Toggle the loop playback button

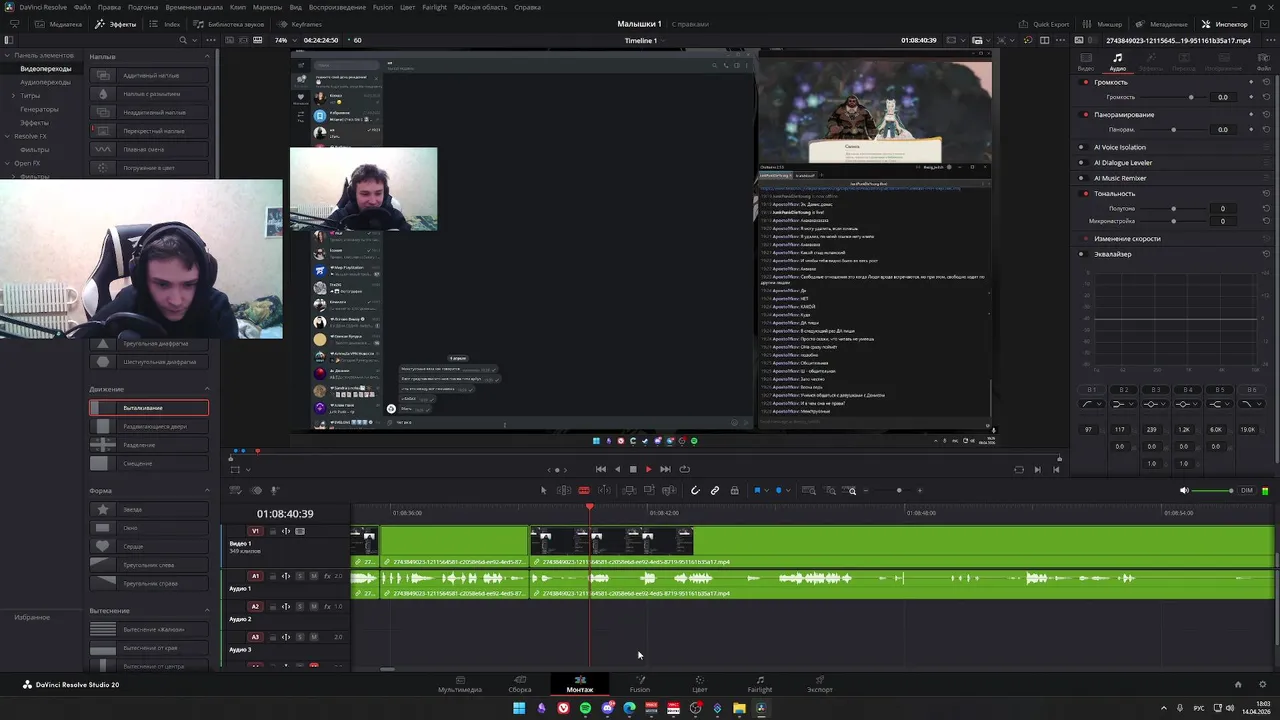[x=684, y=469]
